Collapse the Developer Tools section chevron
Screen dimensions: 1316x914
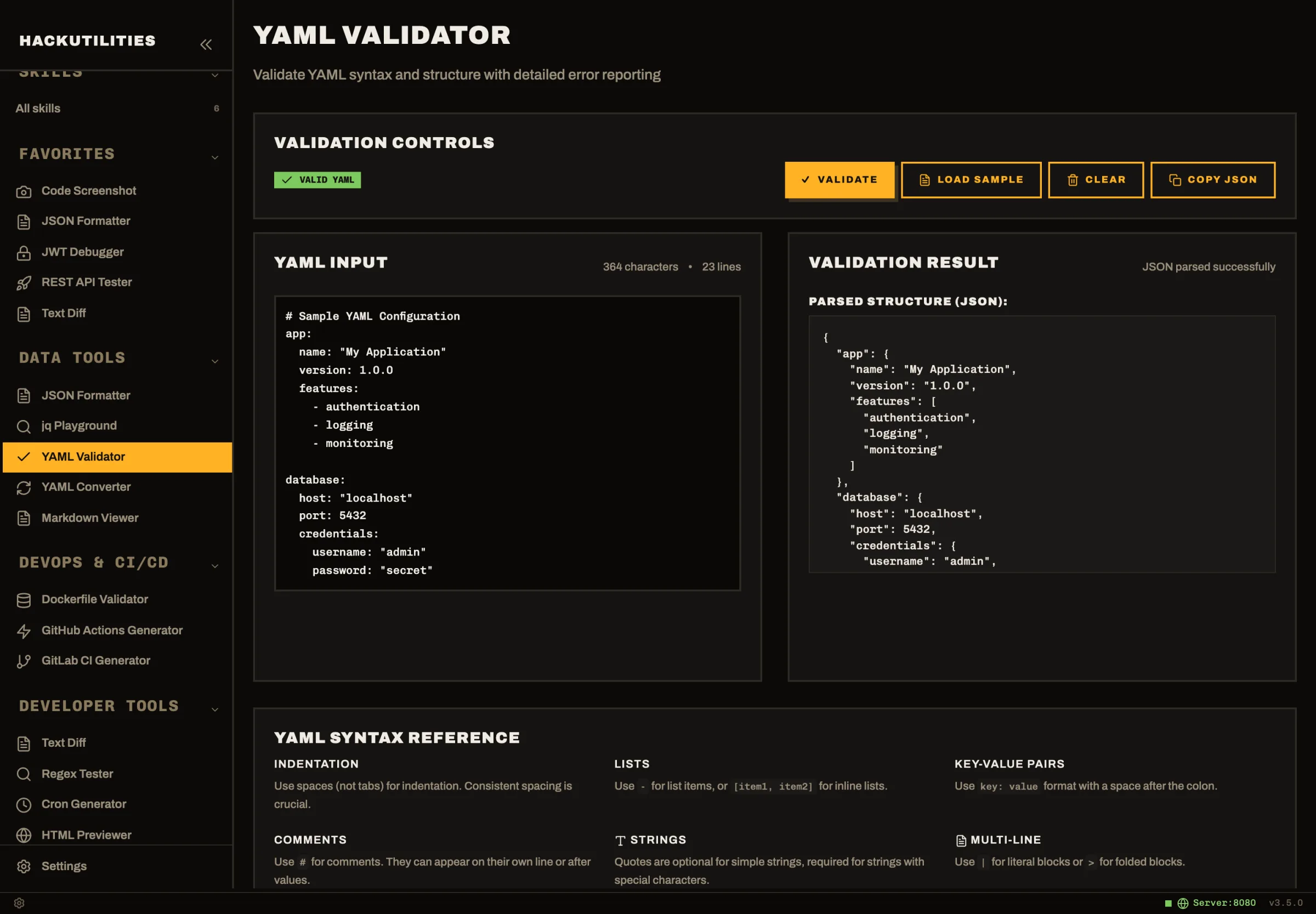215,709
